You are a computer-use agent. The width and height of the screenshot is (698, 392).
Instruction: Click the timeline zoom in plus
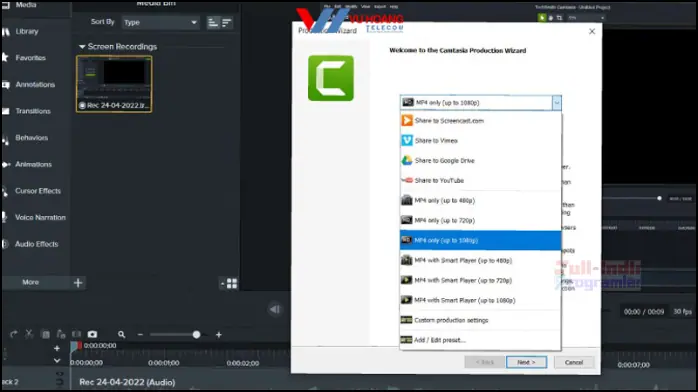tap(219, 335)
